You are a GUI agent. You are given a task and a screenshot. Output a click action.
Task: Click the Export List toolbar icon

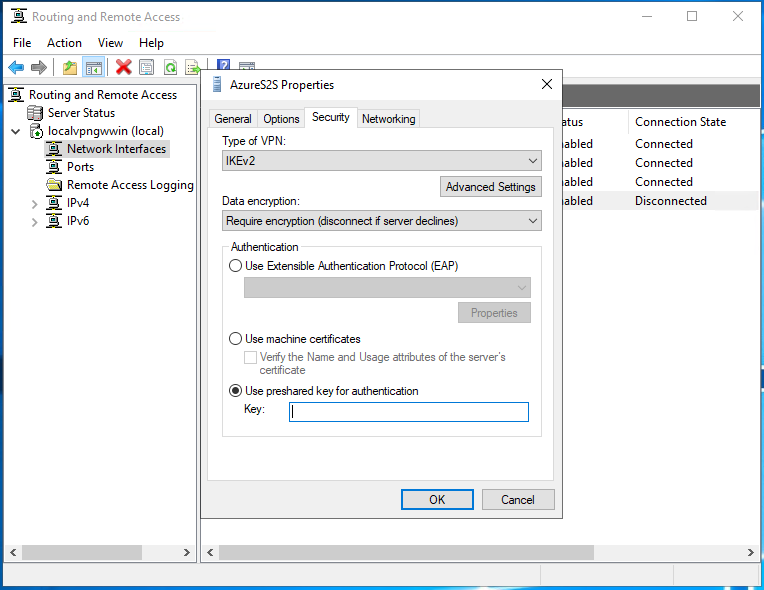(x=192, y=67)
